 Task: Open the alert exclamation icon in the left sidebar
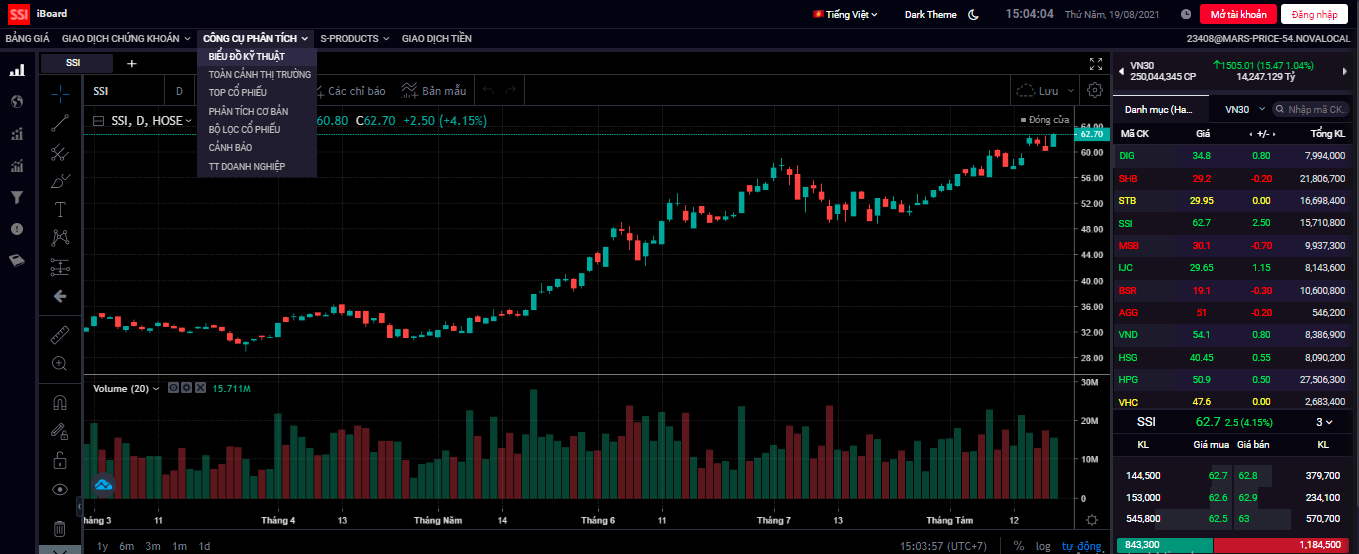coord(17,229)
